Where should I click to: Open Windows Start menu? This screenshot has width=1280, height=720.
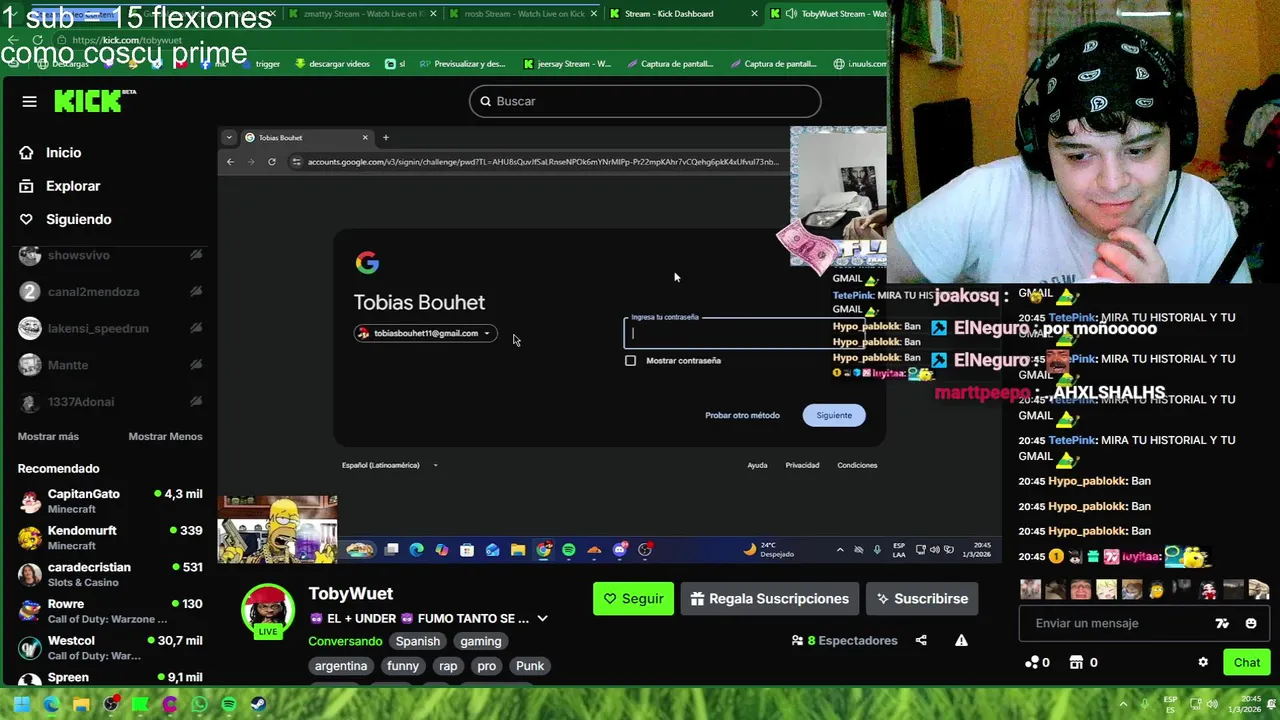21,704
